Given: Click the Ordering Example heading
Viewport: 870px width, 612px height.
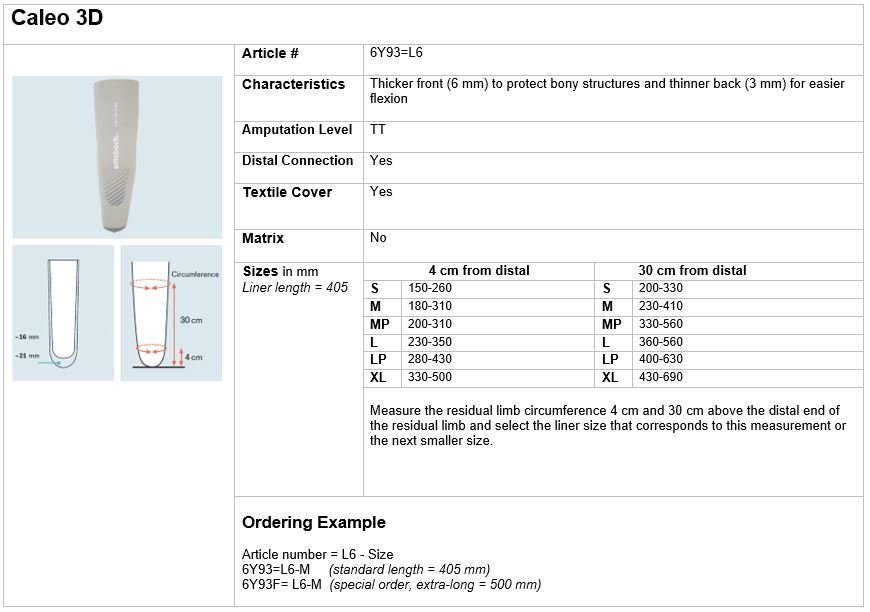Looking at the screenshot, I should pos(314,522).
